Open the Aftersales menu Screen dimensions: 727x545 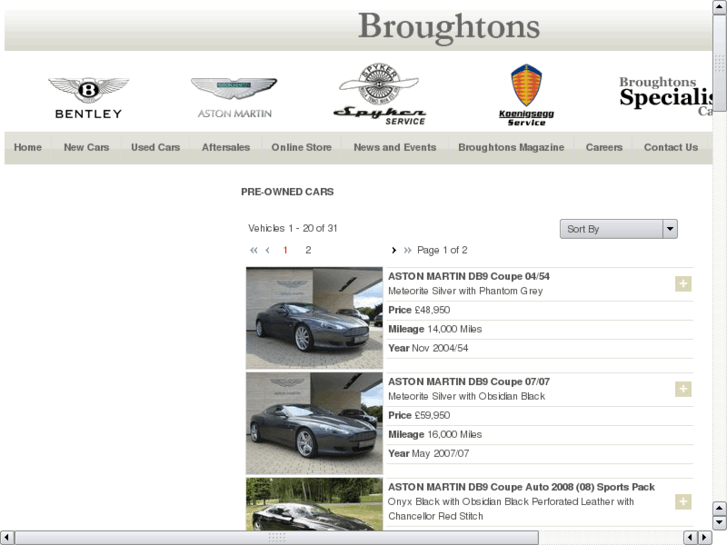click(226, 147)
